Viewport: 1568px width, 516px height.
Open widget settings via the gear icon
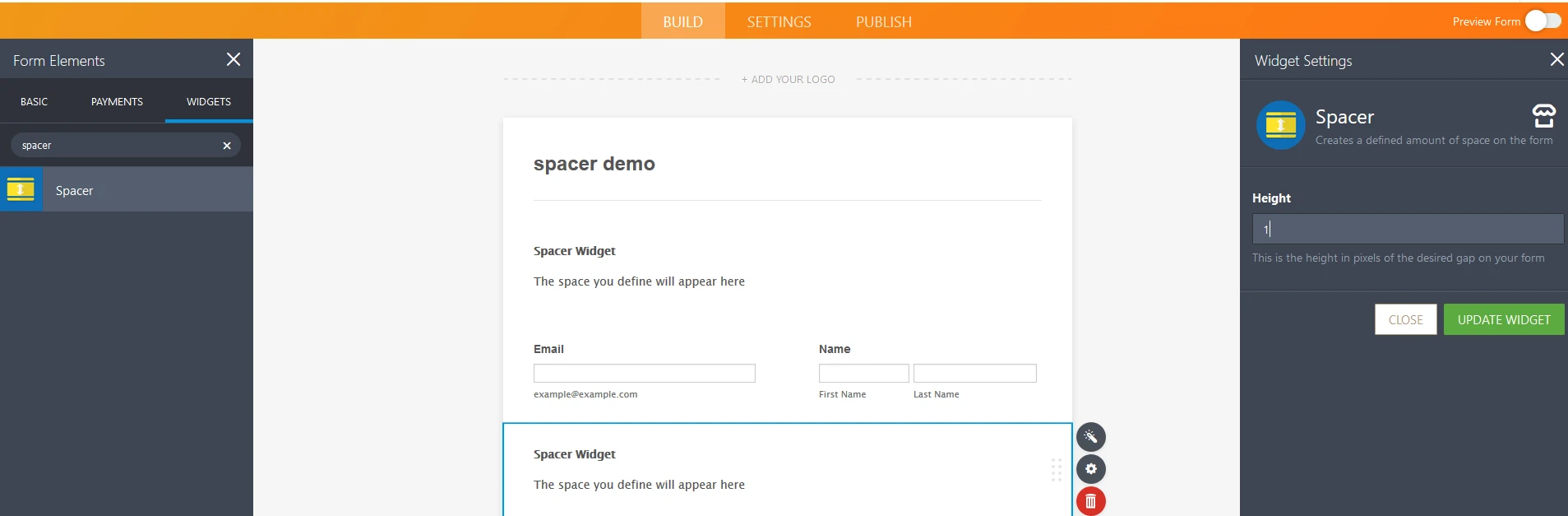point(1090,469)
